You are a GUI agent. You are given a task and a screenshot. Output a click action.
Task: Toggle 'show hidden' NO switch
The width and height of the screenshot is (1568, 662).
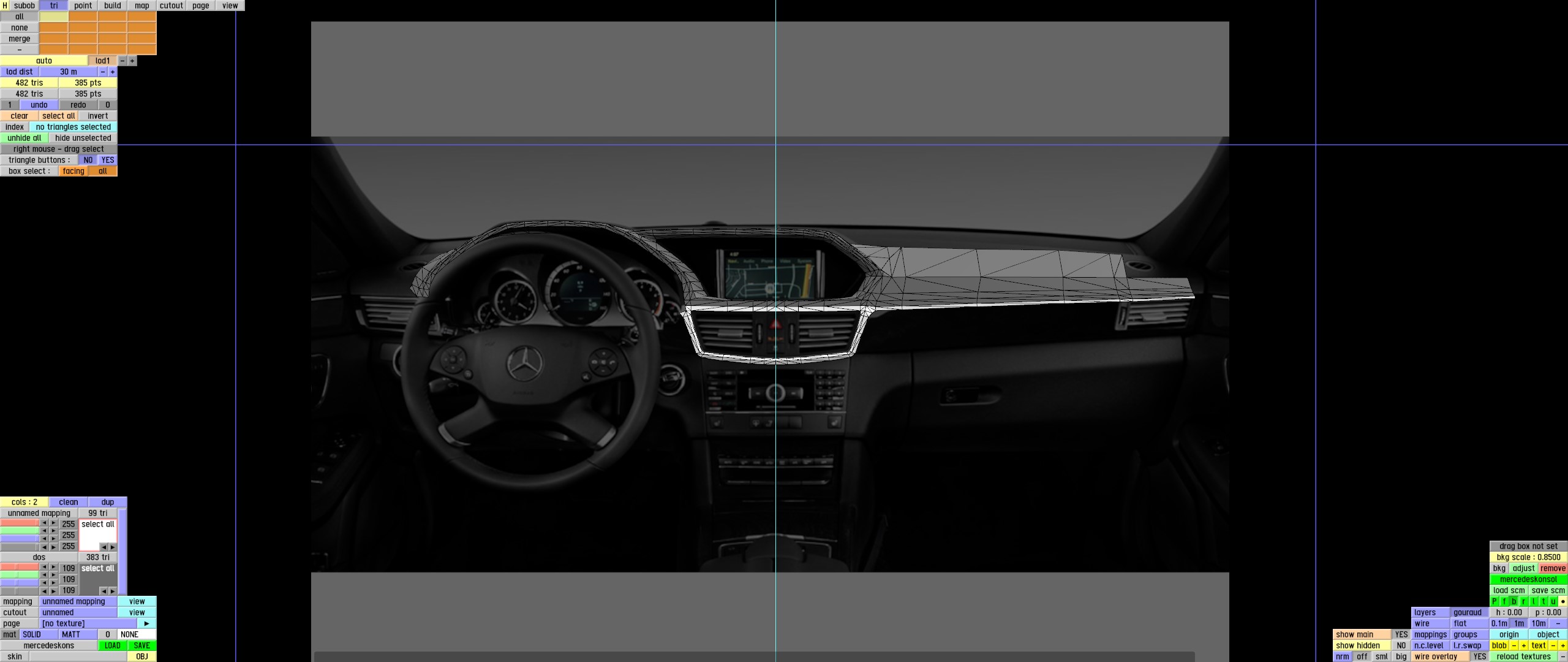point(1401,645)
